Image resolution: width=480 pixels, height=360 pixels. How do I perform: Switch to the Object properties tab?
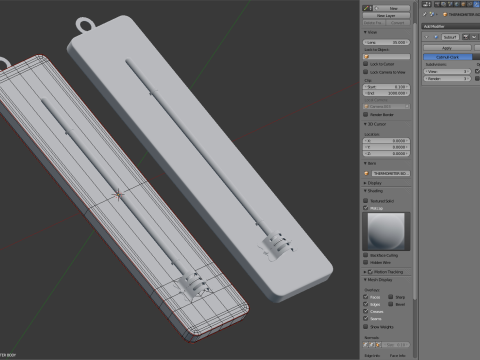pyautogui.click(x=463, y=4)
